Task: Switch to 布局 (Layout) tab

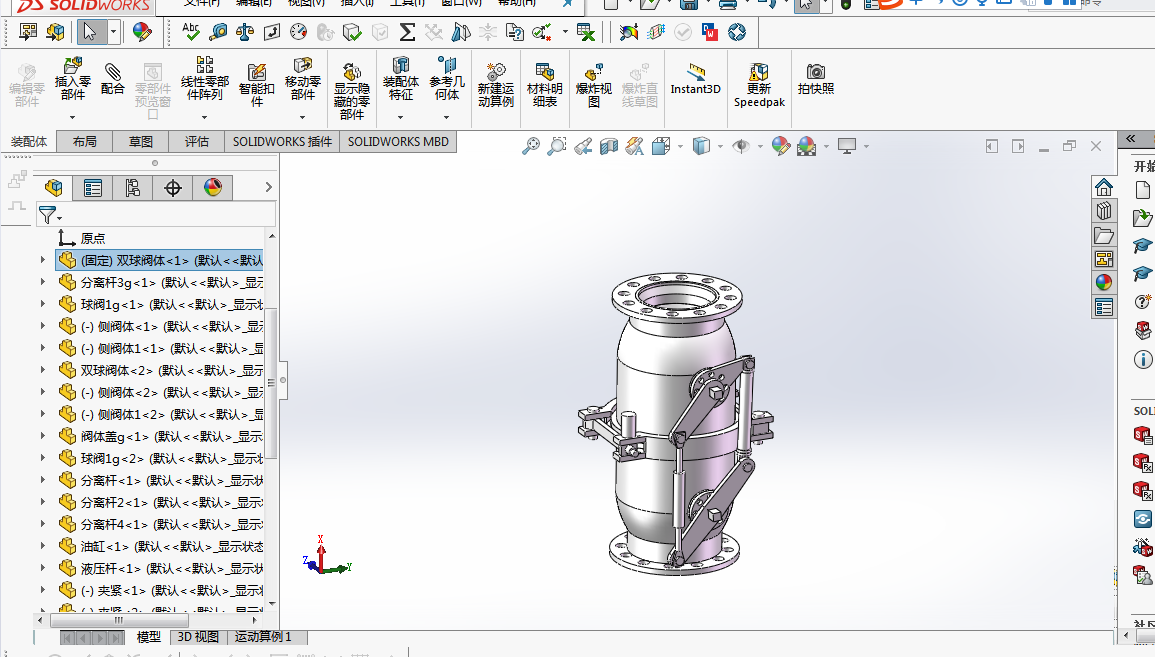Action: tap(85, 141)
